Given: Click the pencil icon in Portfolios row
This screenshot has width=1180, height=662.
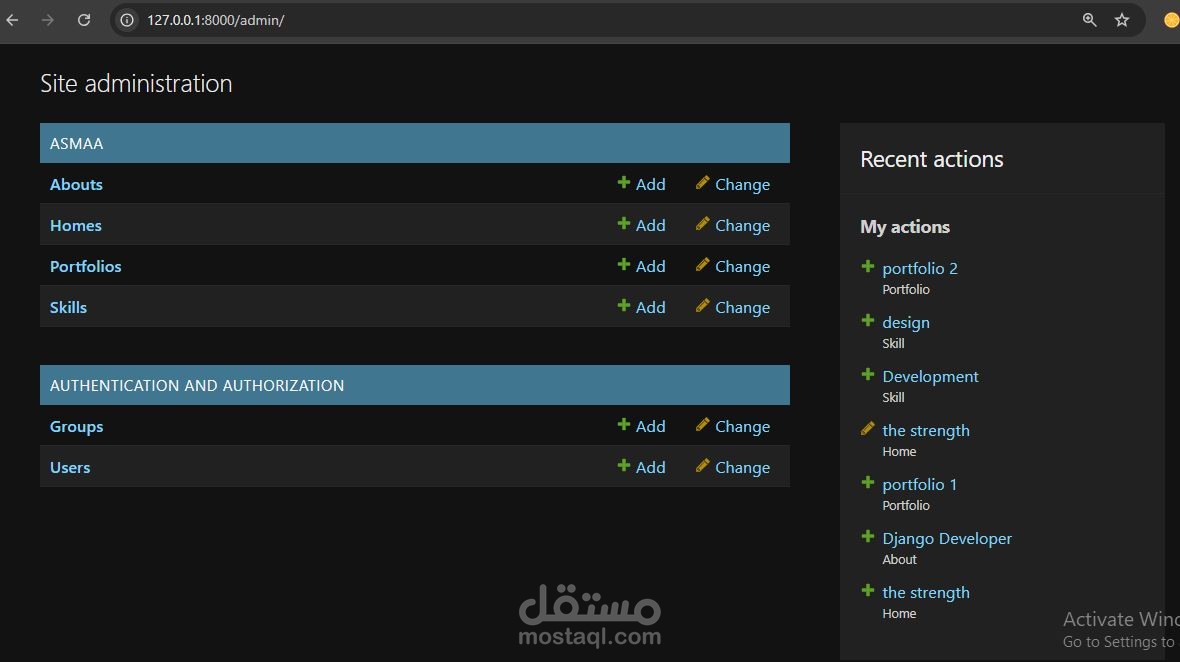Looking at the screenshot, I should pos(702,264).
